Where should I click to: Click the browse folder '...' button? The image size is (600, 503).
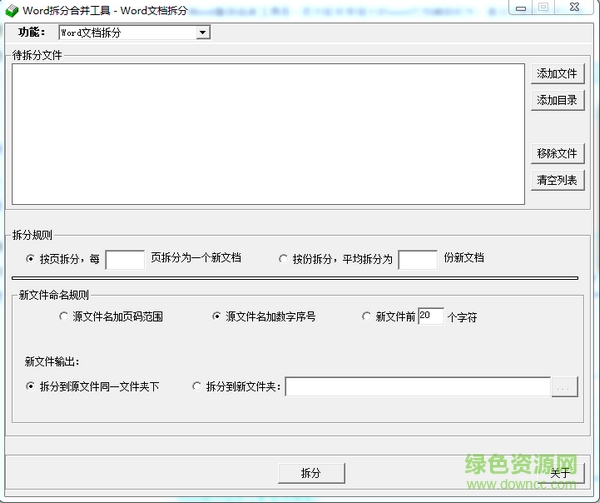[x=564, y=387]
